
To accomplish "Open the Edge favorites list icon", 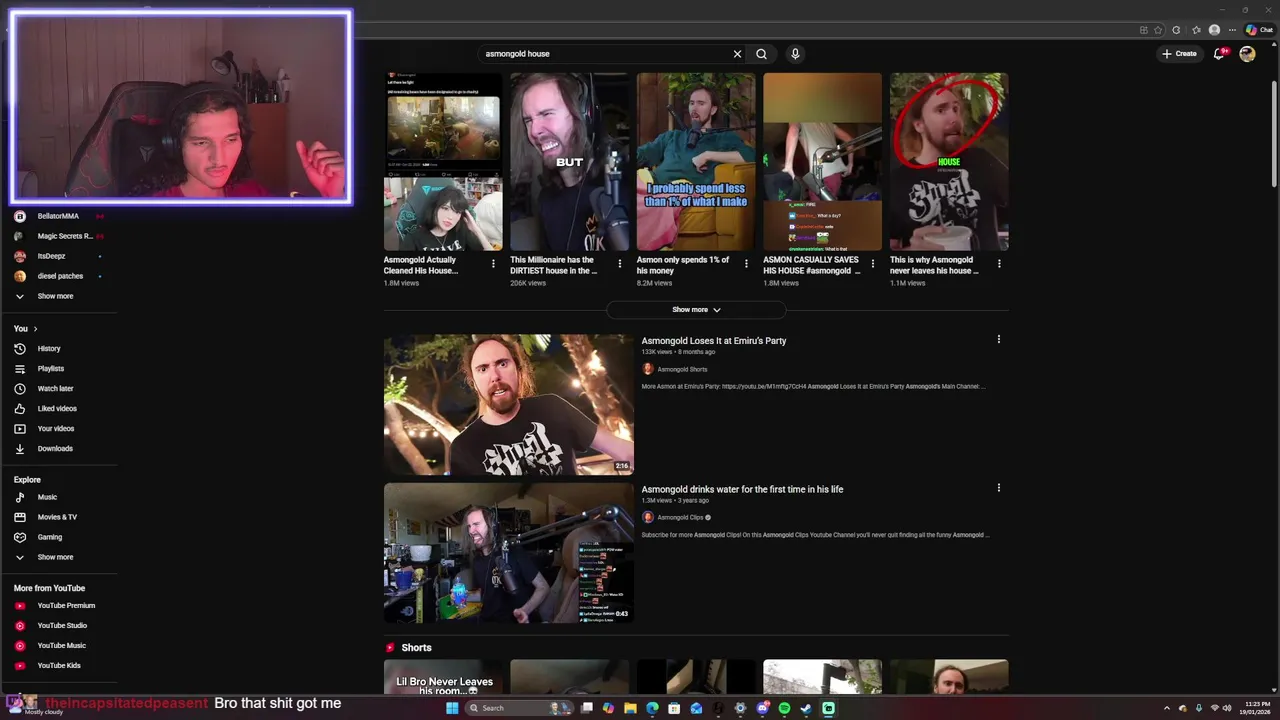I will pos(1195,30).
